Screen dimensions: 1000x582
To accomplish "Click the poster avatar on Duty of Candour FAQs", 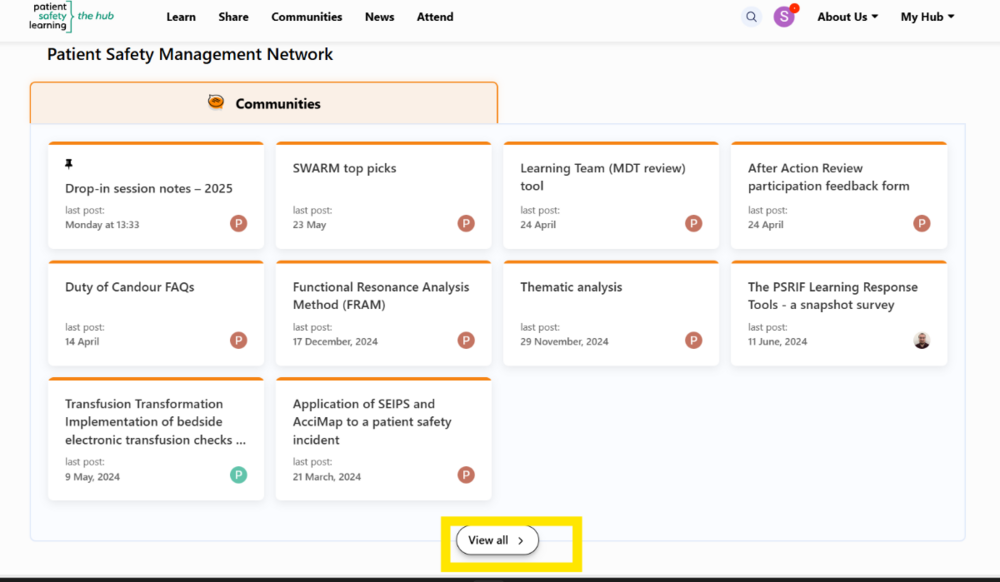I will click(x=239, y=340).
